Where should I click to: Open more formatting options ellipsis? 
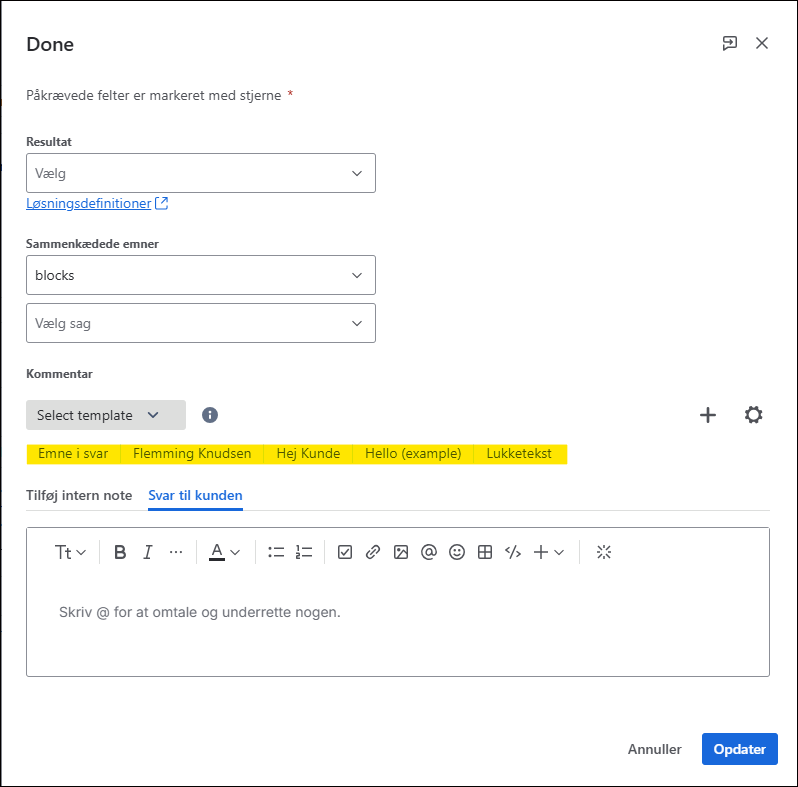(176, 552)
